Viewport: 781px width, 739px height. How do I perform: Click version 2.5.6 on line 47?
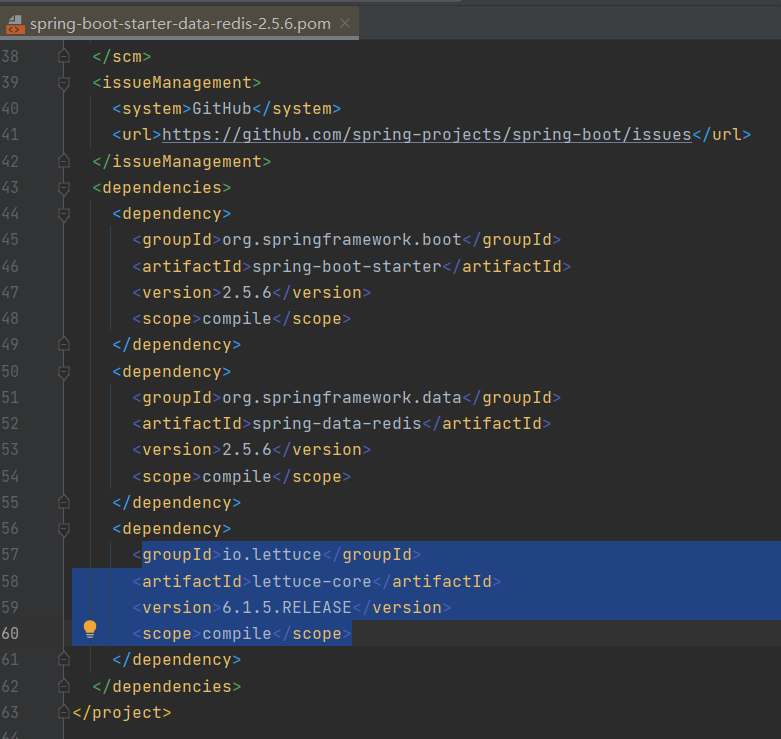pos(247,292)
